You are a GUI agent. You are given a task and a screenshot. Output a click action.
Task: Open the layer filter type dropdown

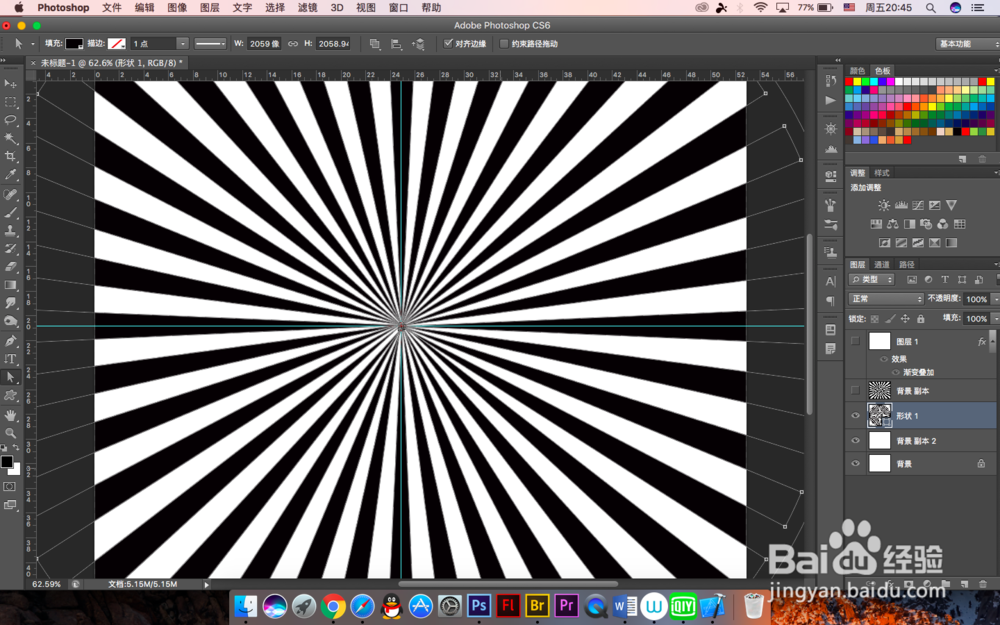(x=871, y=280)
